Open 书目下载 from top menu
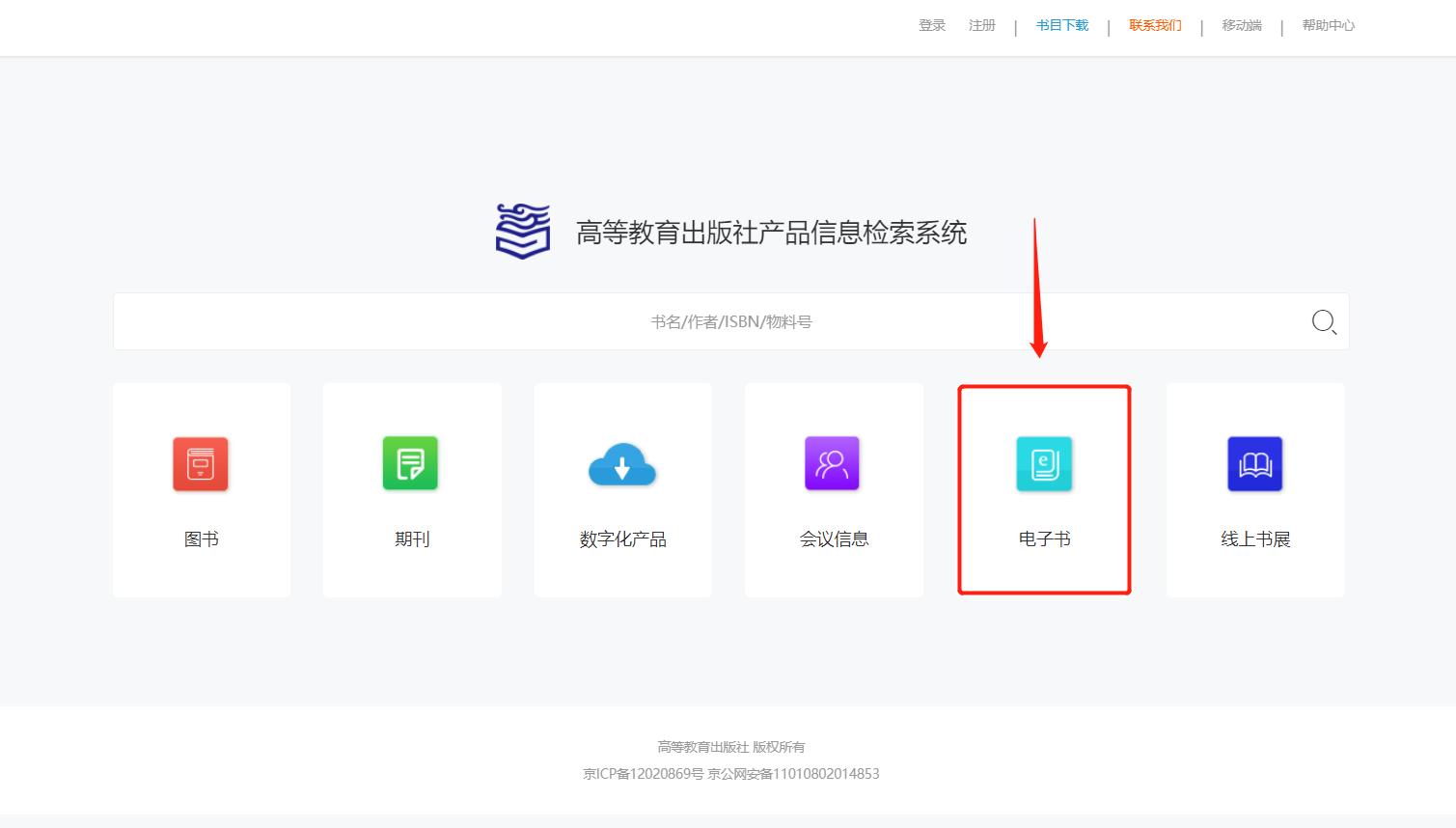Viewport: 1456px width, 828px height. (x=1060, y=25)
